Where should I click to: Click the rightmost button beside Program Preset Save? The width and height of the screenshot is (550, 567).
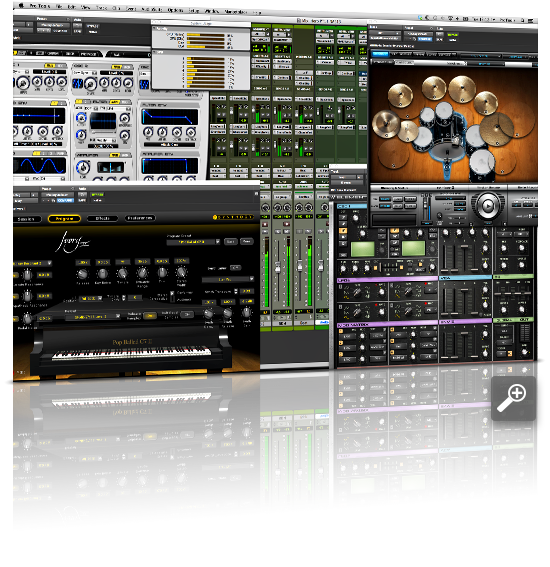click(247, 241)
